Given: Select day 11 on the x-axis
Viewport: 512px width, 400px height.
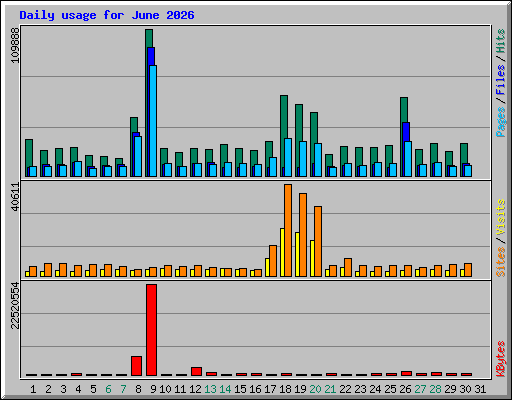Looking at the screenshot, I should tap(180, 389).
